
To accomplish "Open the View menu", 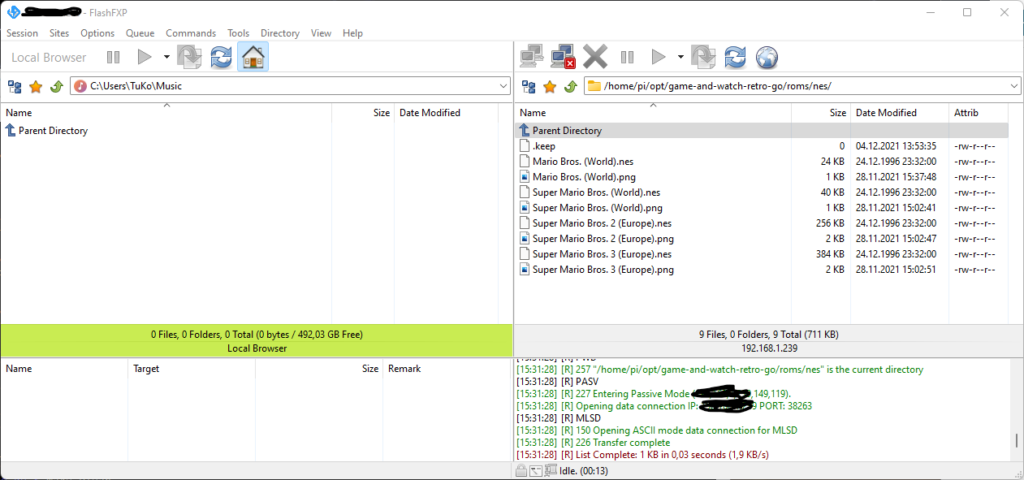I will tap(321, 33).
